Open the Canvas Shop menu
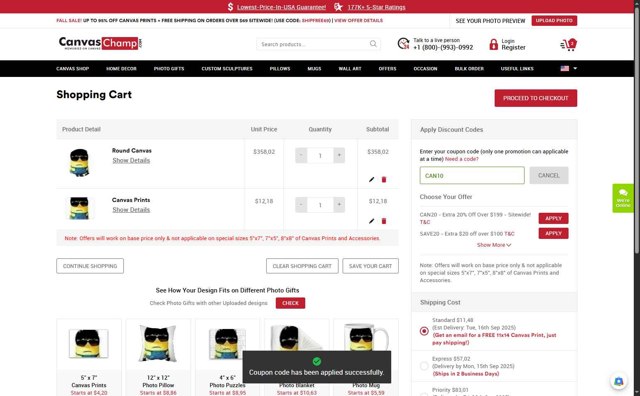 click(73, 69)
